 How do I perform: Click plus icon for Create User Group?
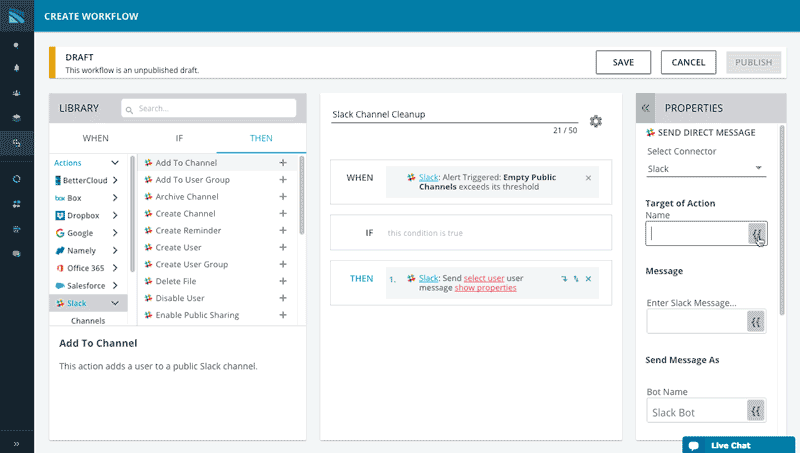tap(283, 264)
